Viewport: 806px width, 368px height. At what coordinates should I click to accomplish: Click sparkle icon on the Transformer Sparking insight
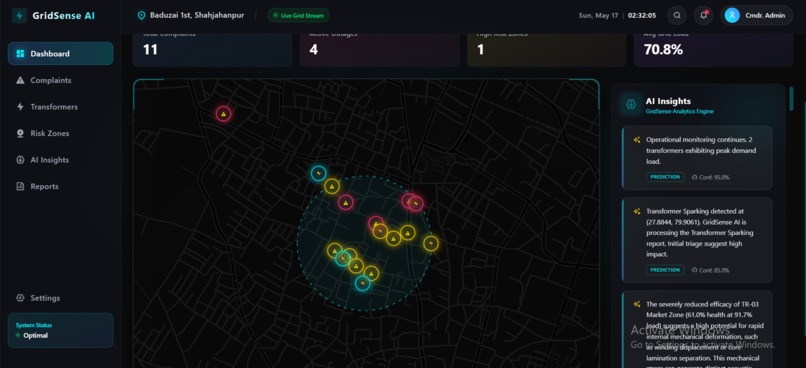[637, 211]
